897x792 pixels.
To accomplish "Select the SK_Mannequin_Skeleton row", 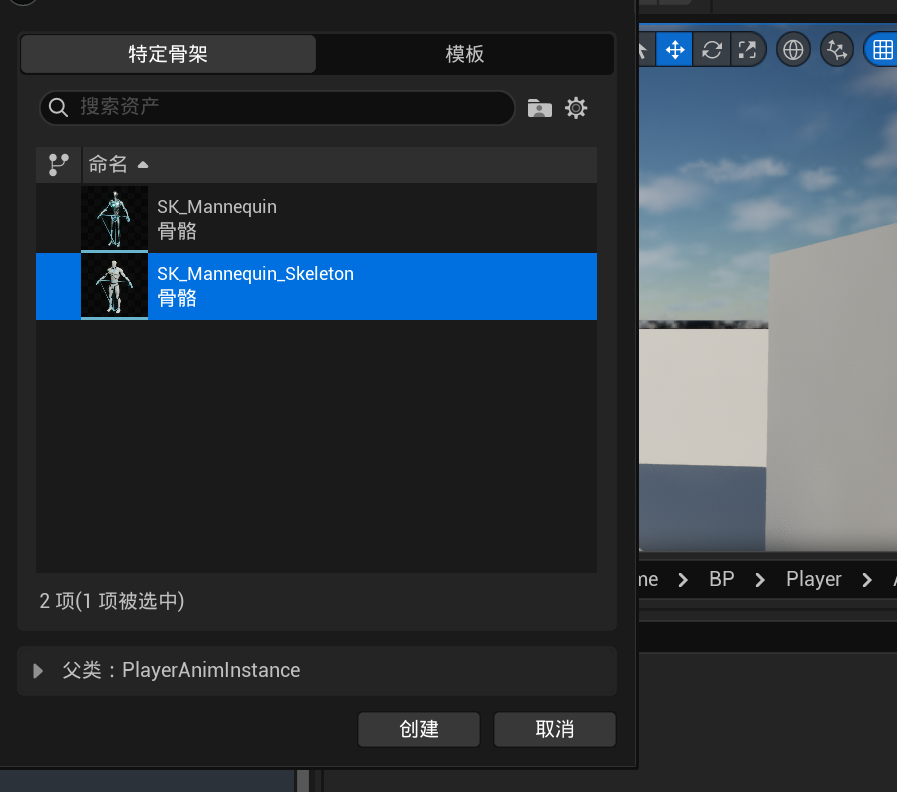I will pos(316,286).
